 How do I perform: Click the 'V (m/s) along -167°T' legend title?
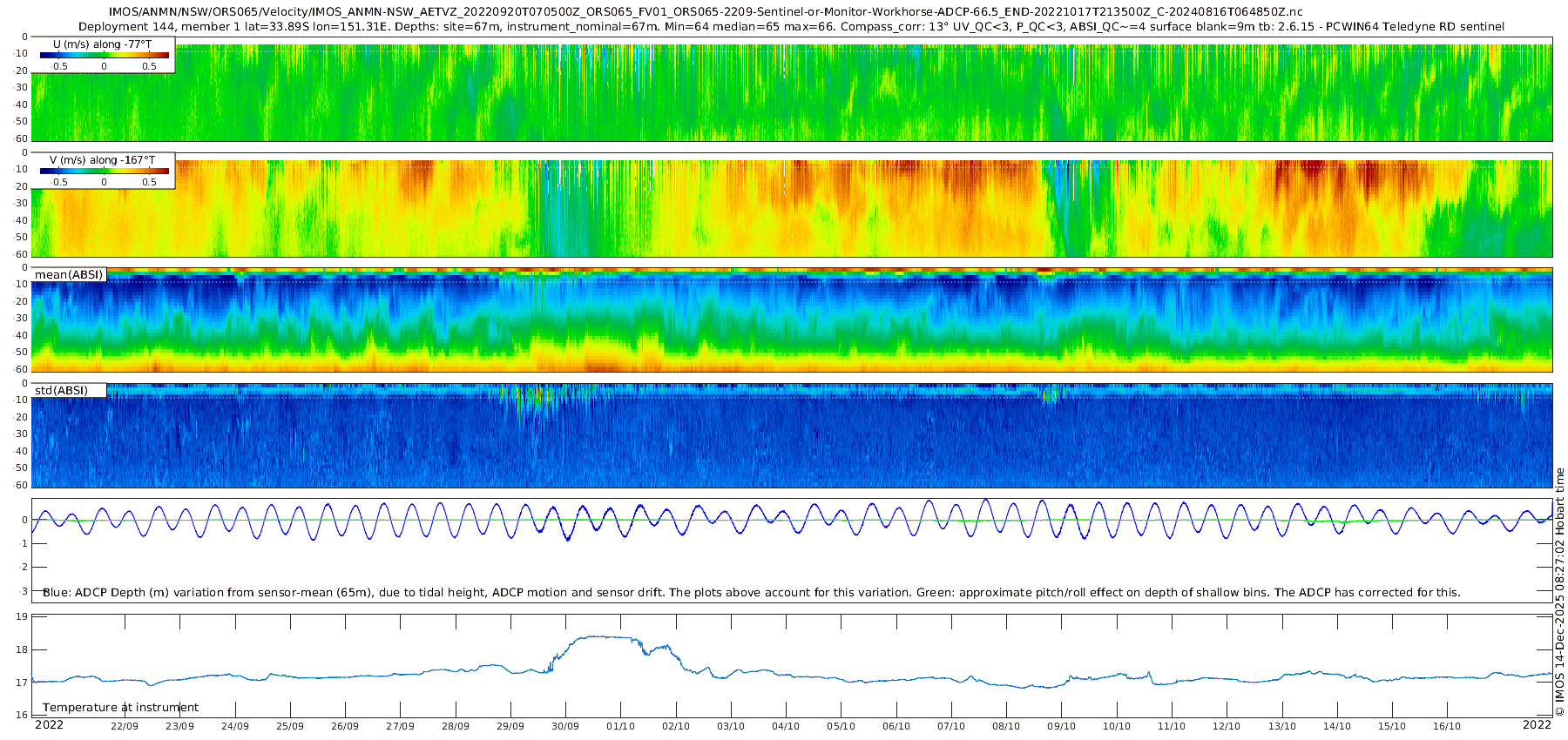[x=103, y=160]
